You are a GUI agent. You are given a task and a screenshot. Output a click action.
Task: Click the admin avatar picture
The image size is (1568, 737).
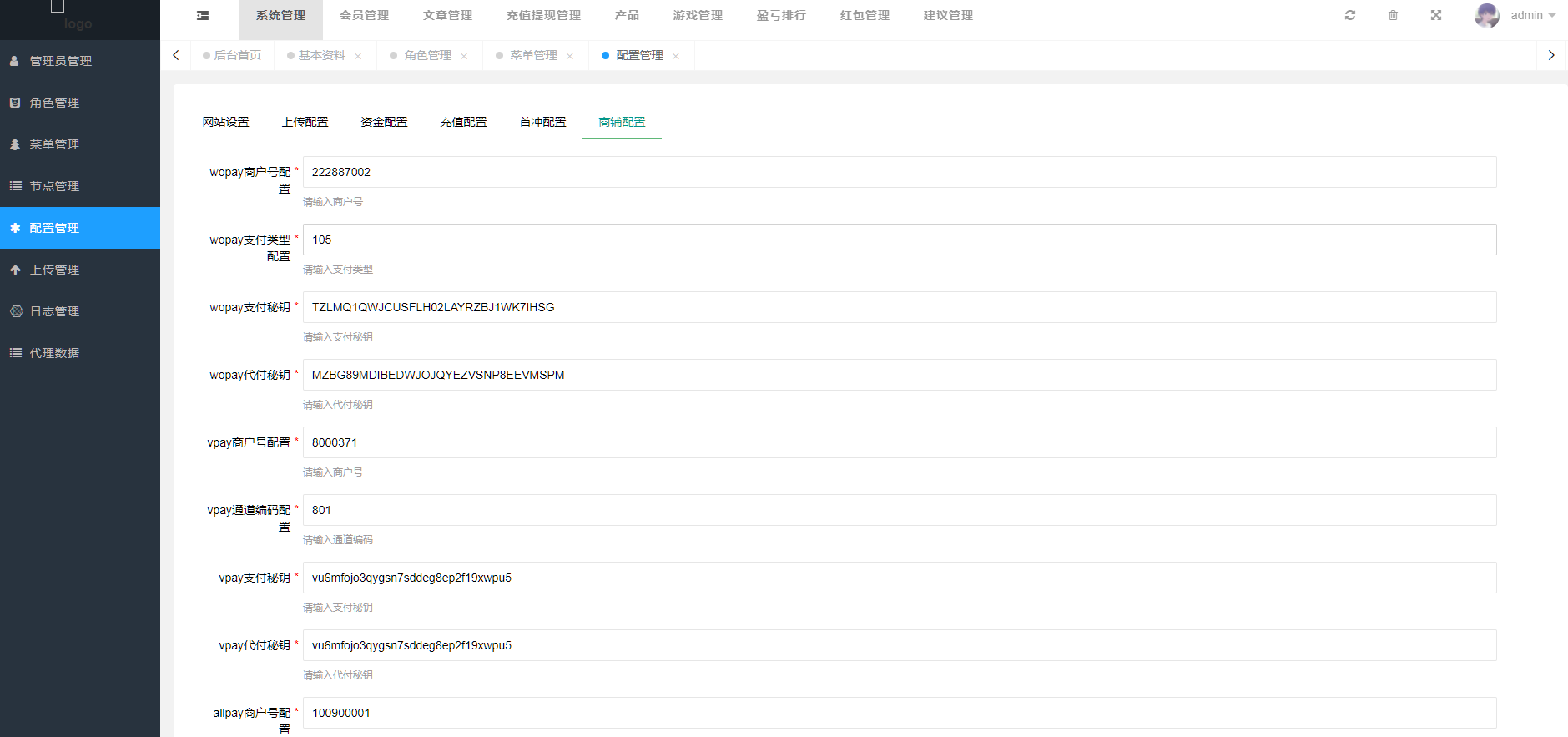click(1486, 16)
